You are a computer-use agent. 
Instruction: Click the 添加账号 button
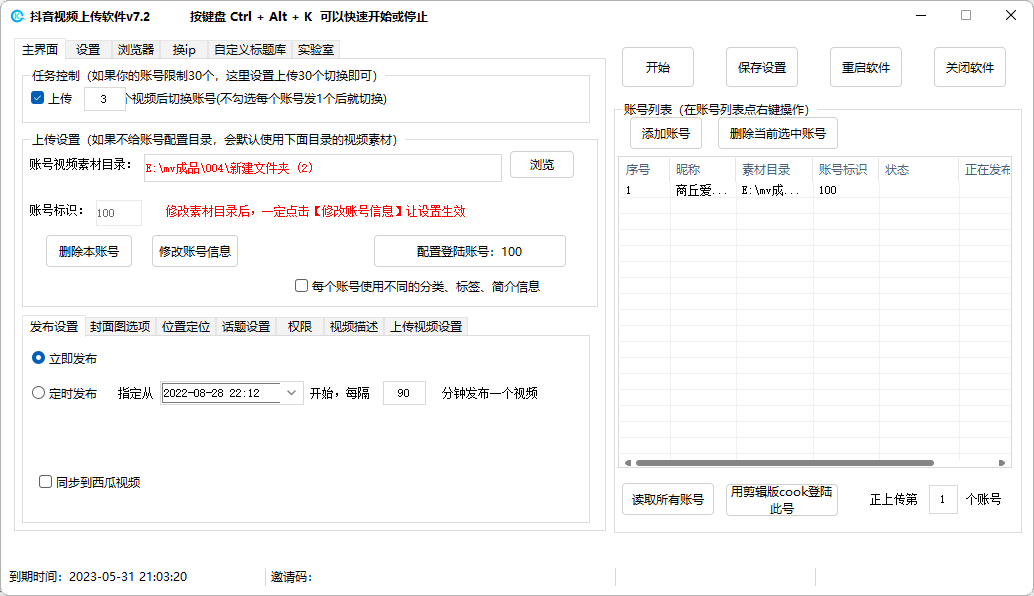click(666, 133)
